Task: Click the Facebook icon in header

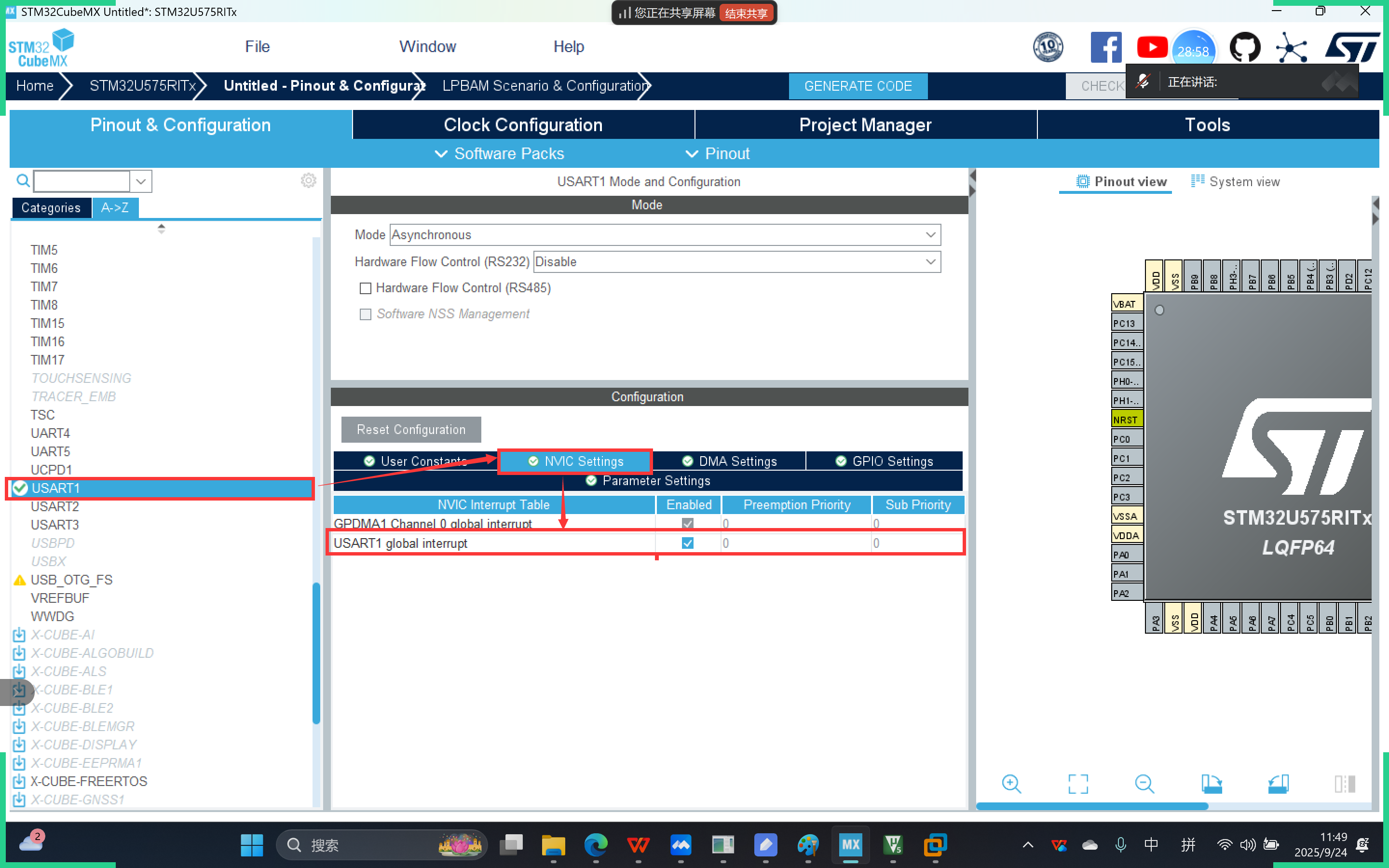Action: pos(1105,47)
